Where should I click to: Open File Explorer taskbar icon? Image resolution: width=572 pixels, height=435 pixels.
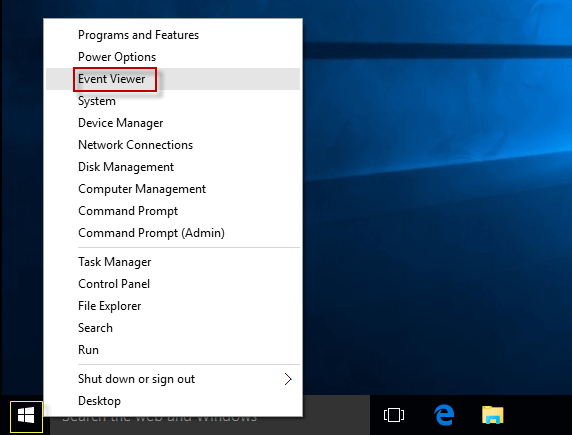(x=493, y=415)
